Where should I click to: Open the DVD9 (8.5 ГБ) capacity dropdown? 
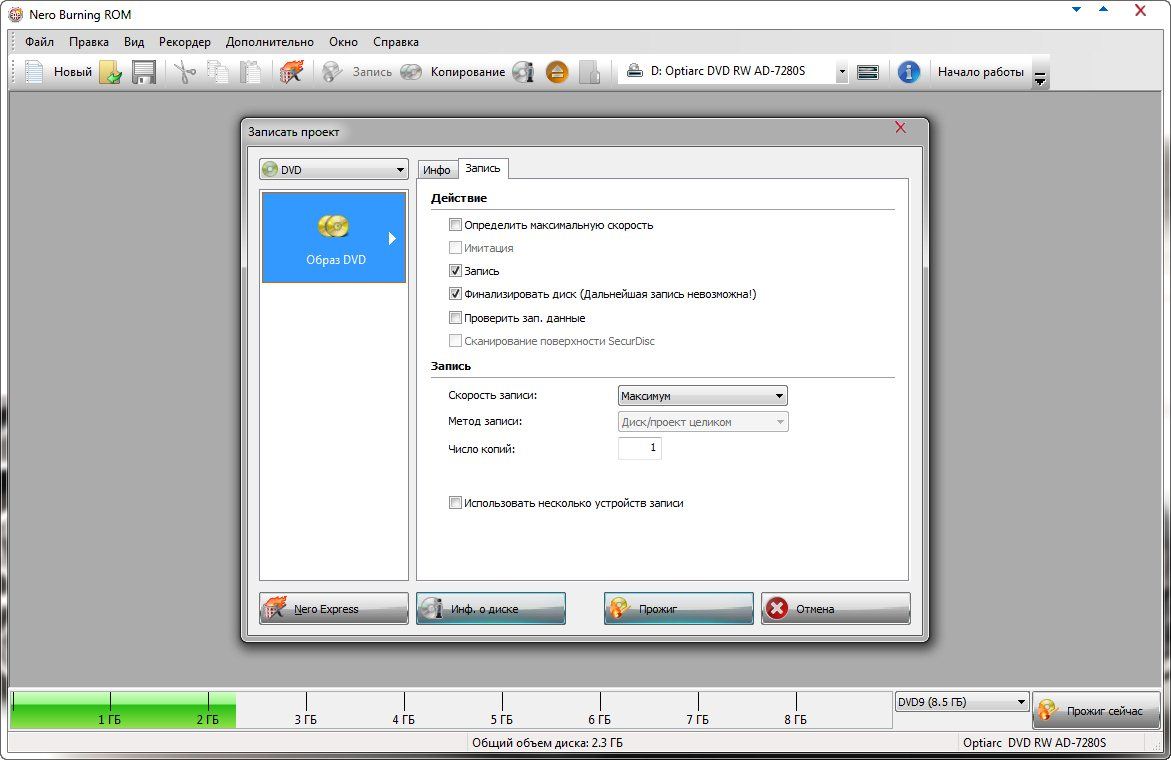point(961,702)
